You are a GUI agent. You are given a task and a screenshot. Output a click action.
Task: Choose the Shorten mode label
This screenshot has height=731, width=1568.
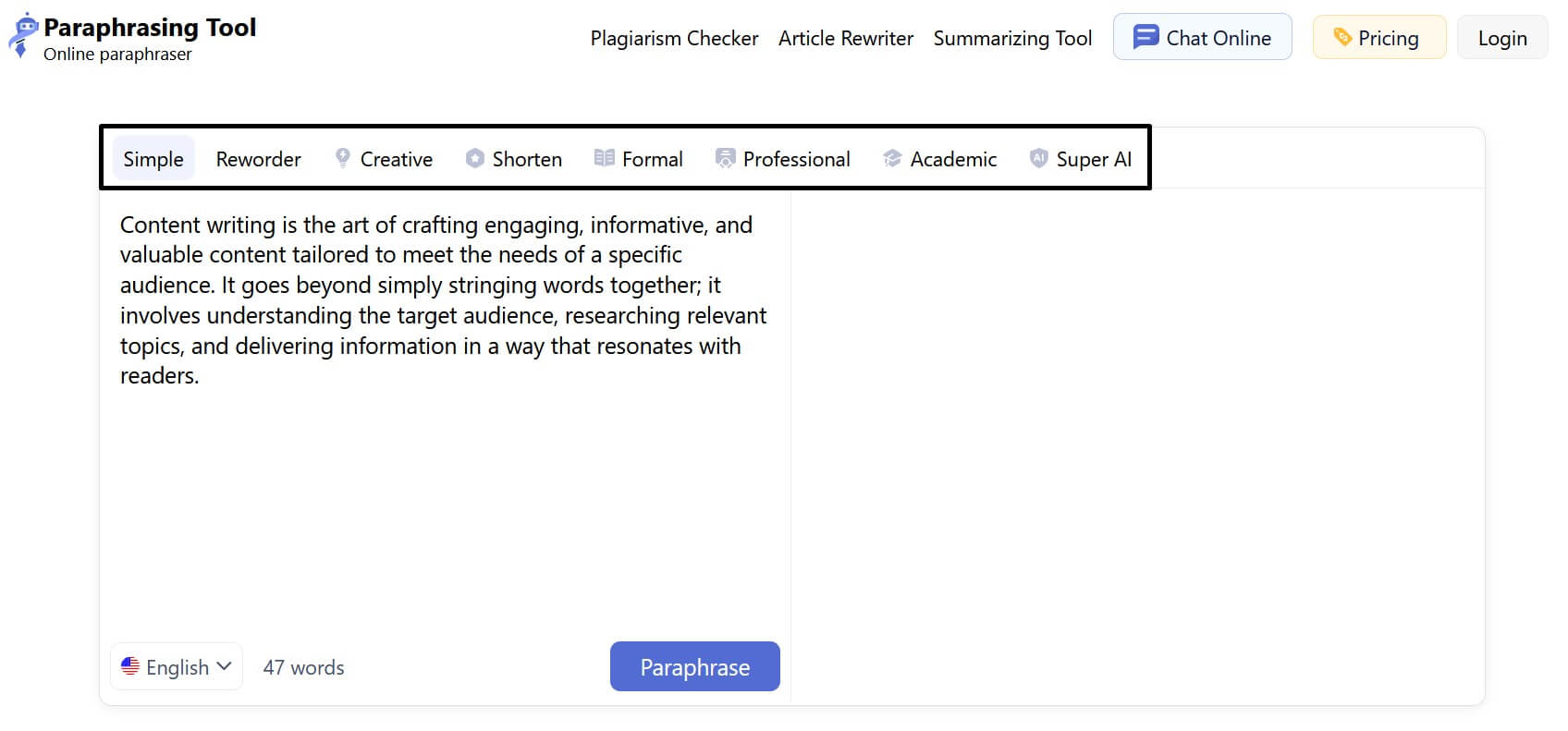point(527,159)
